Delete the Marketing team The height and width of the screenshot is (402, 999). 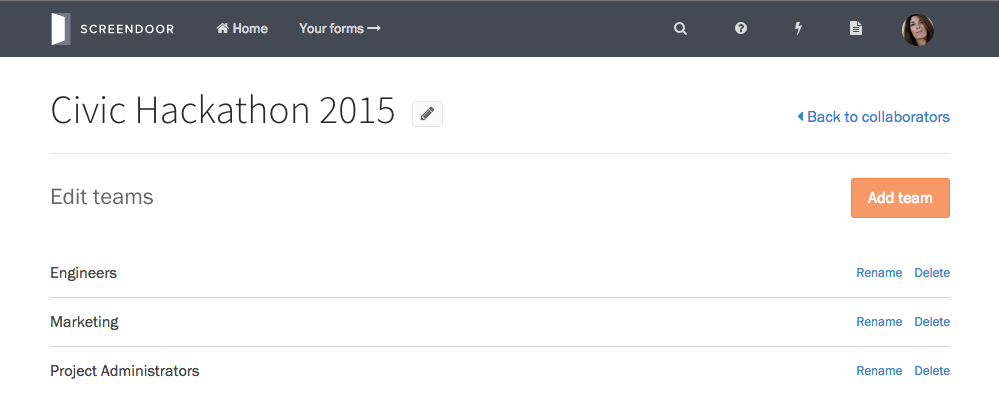[932, 322]
